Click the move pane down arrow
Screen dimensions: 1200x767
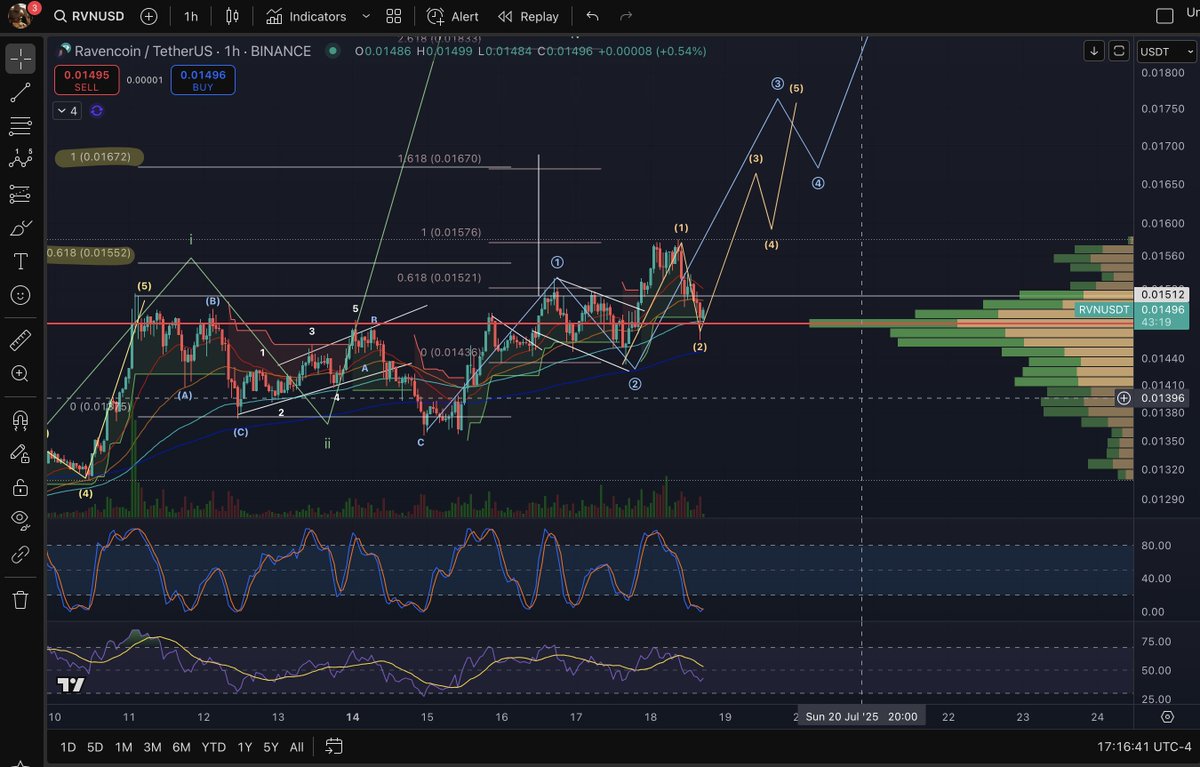coord(1095,50)
